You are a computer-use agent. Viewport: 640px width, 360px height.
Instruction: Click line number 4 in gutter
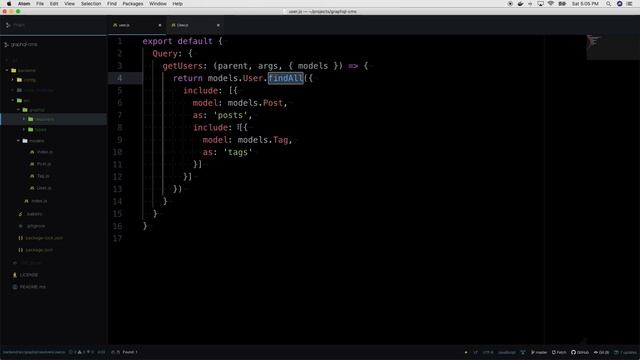(120, 78)
